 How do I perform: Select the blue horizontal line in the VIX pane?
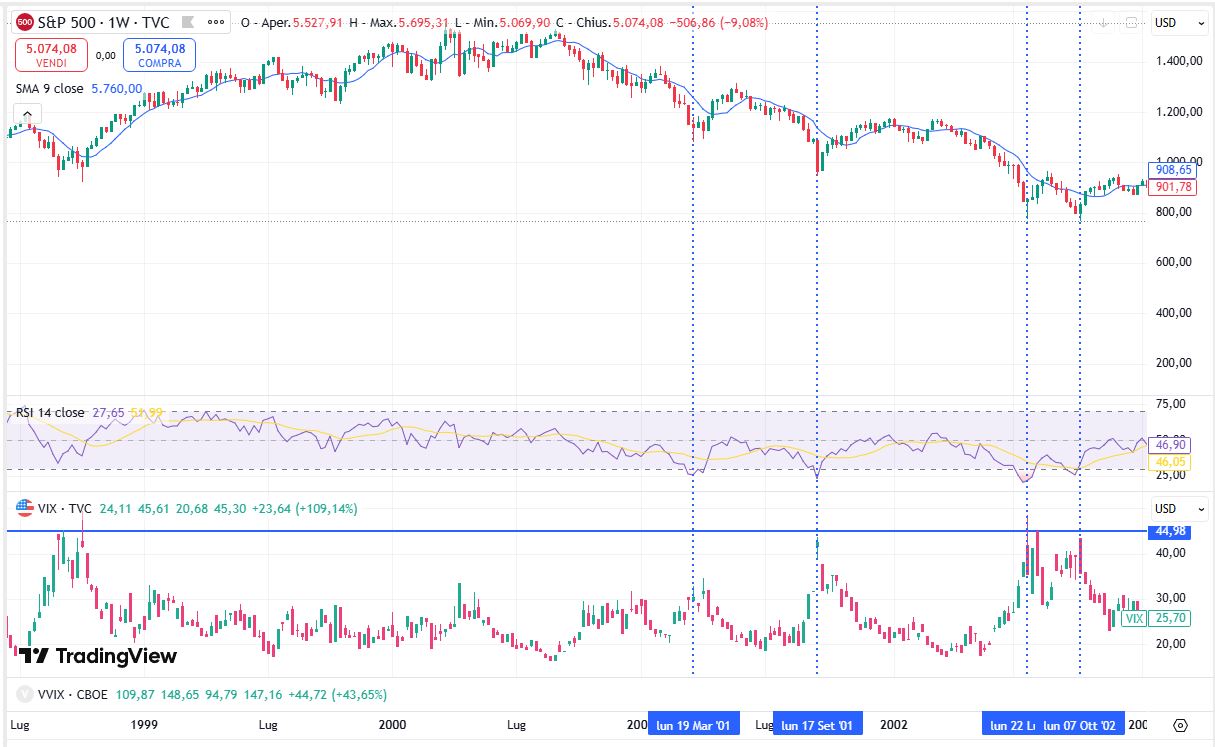click(x=575, y=531)
